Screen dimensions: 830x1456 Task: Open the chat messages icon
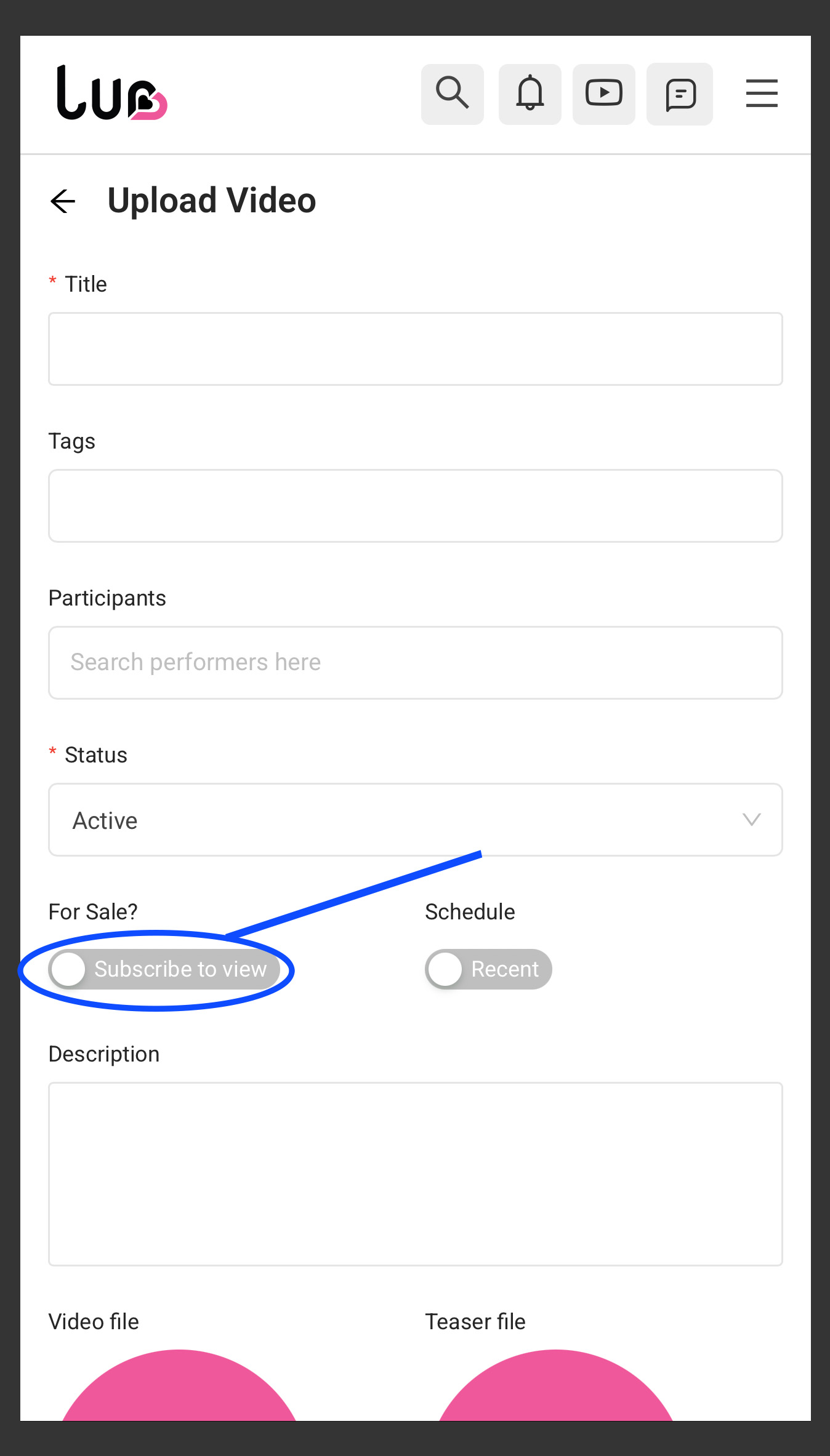point(680,94)
